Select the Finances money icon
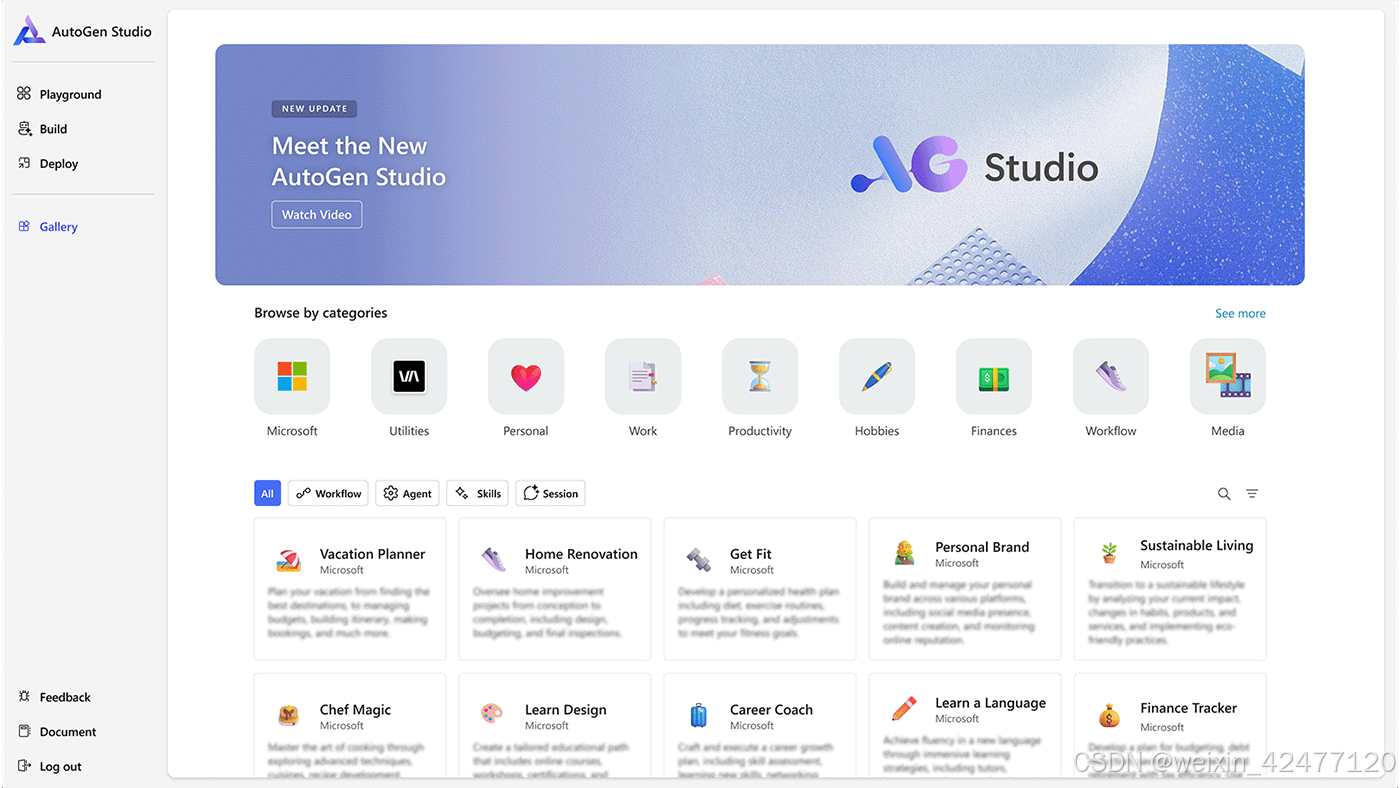The width and height of the screenshot is (1400, 788). point(994,376)
